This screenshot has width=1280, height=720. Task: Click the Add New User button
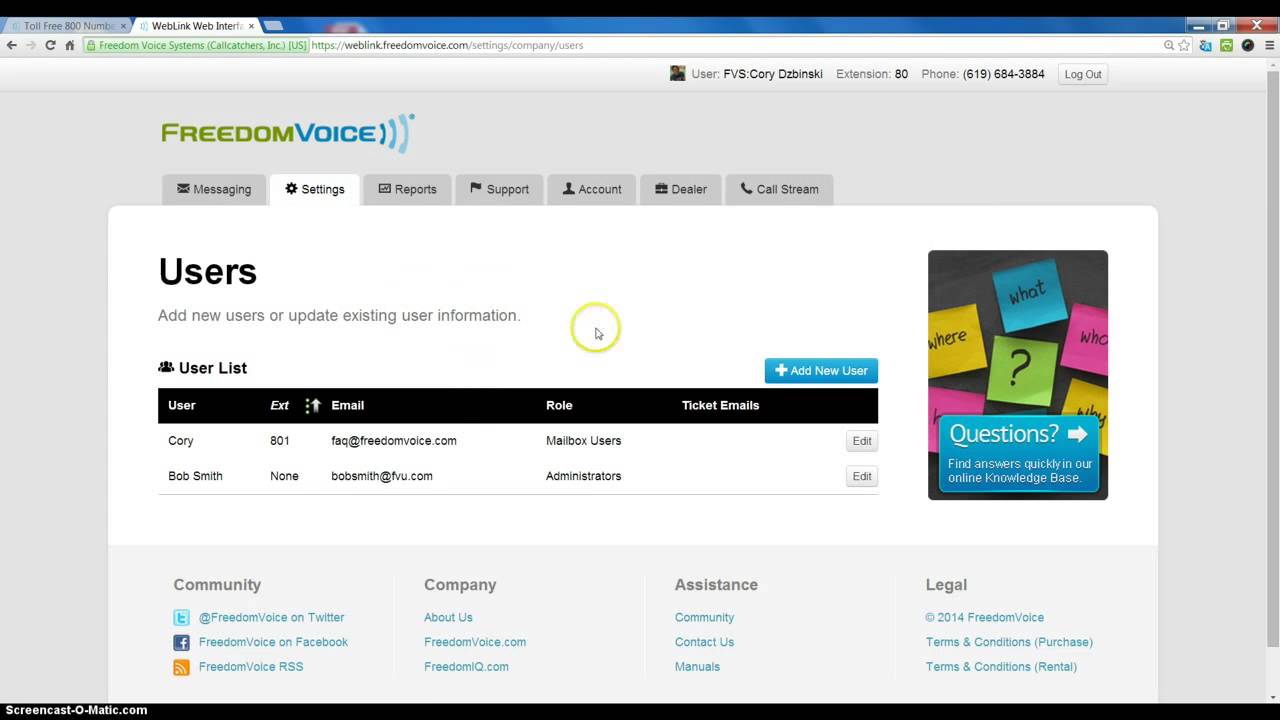pos(821,370)
